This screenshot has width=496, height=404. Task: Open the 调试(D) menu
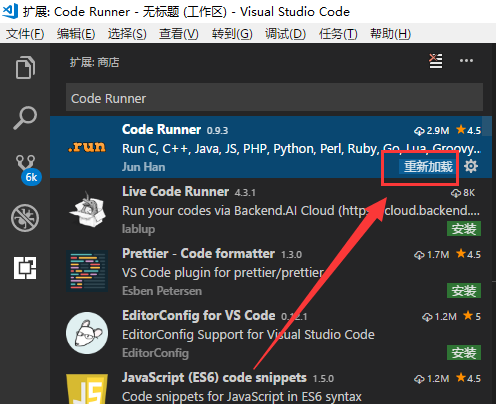(x=285, y=34)
